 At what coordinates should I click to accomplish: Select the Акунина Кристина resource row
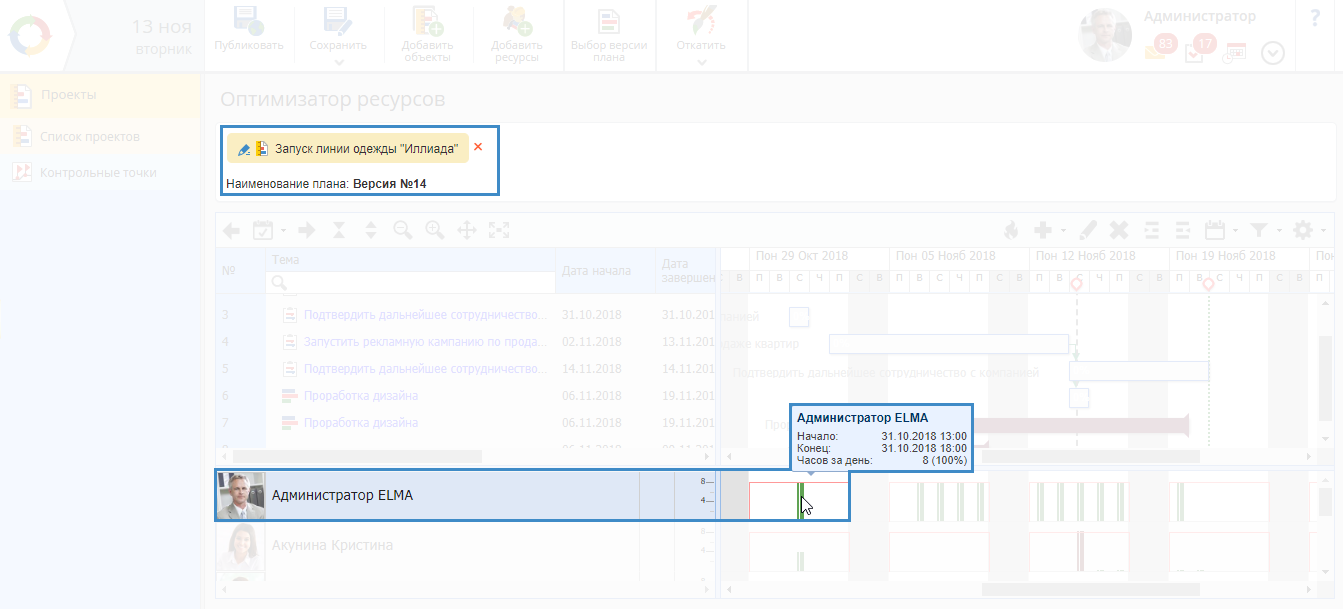(332, 545)
